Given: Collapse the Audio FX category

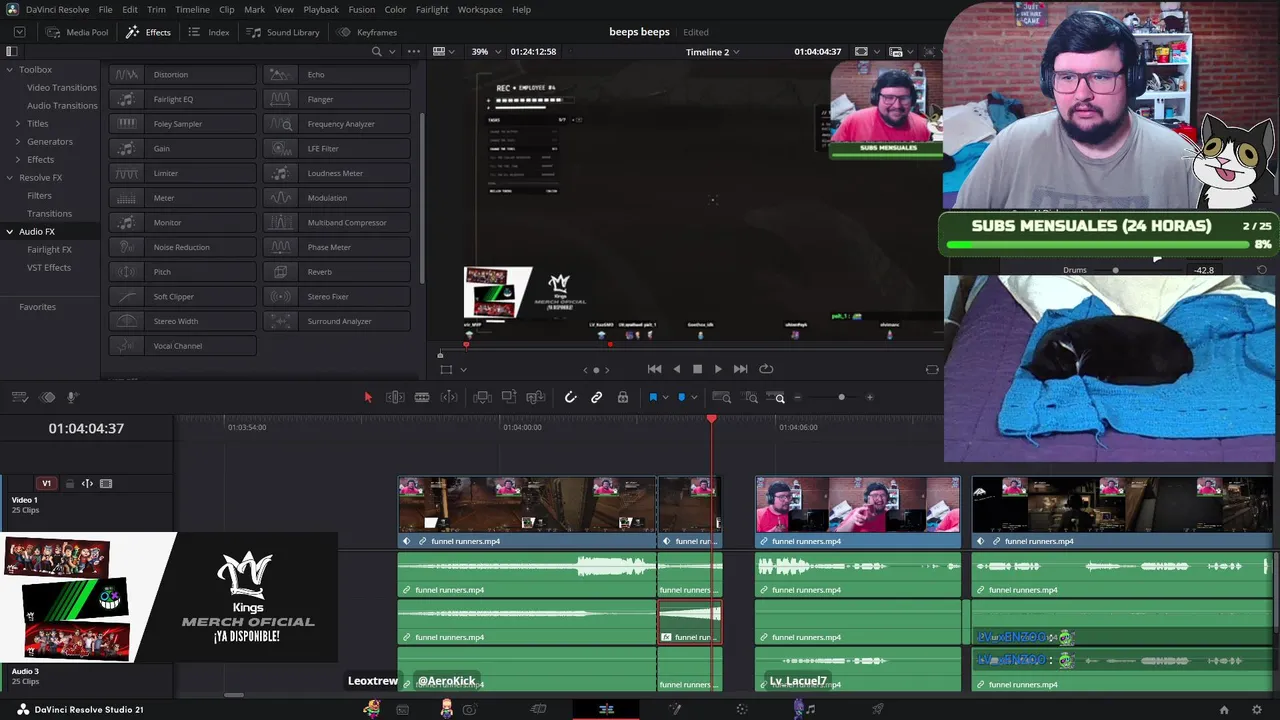Looking at the screenshot, I should tap(9, 231).
